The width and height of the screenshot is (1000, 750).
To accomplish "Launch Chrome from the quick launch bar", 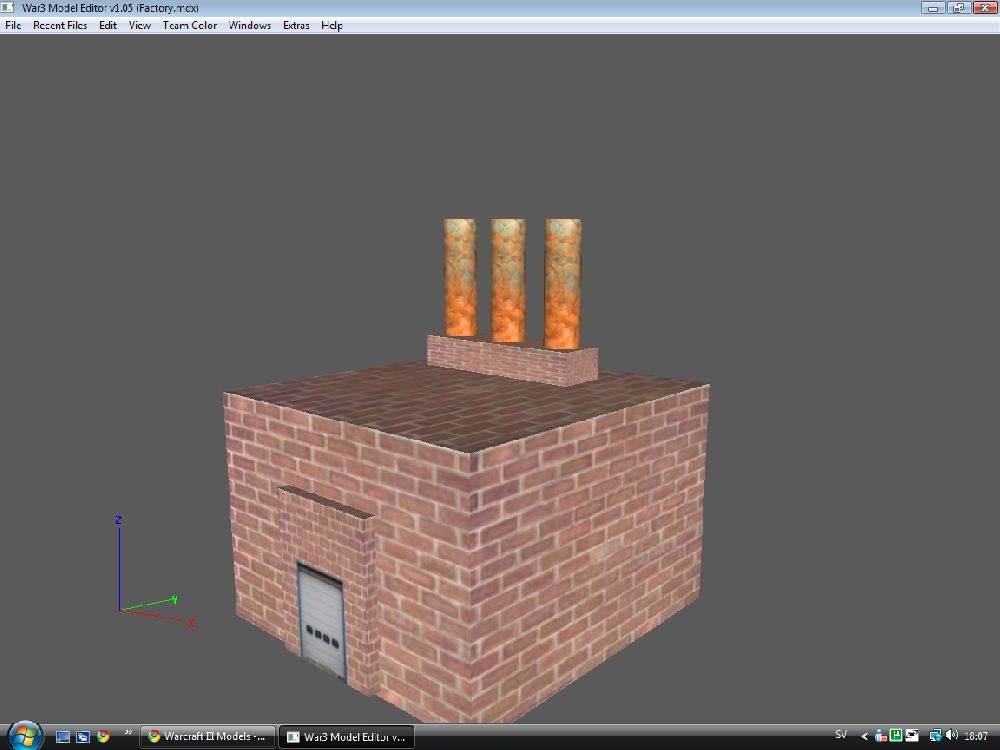I will pos(103,737).
